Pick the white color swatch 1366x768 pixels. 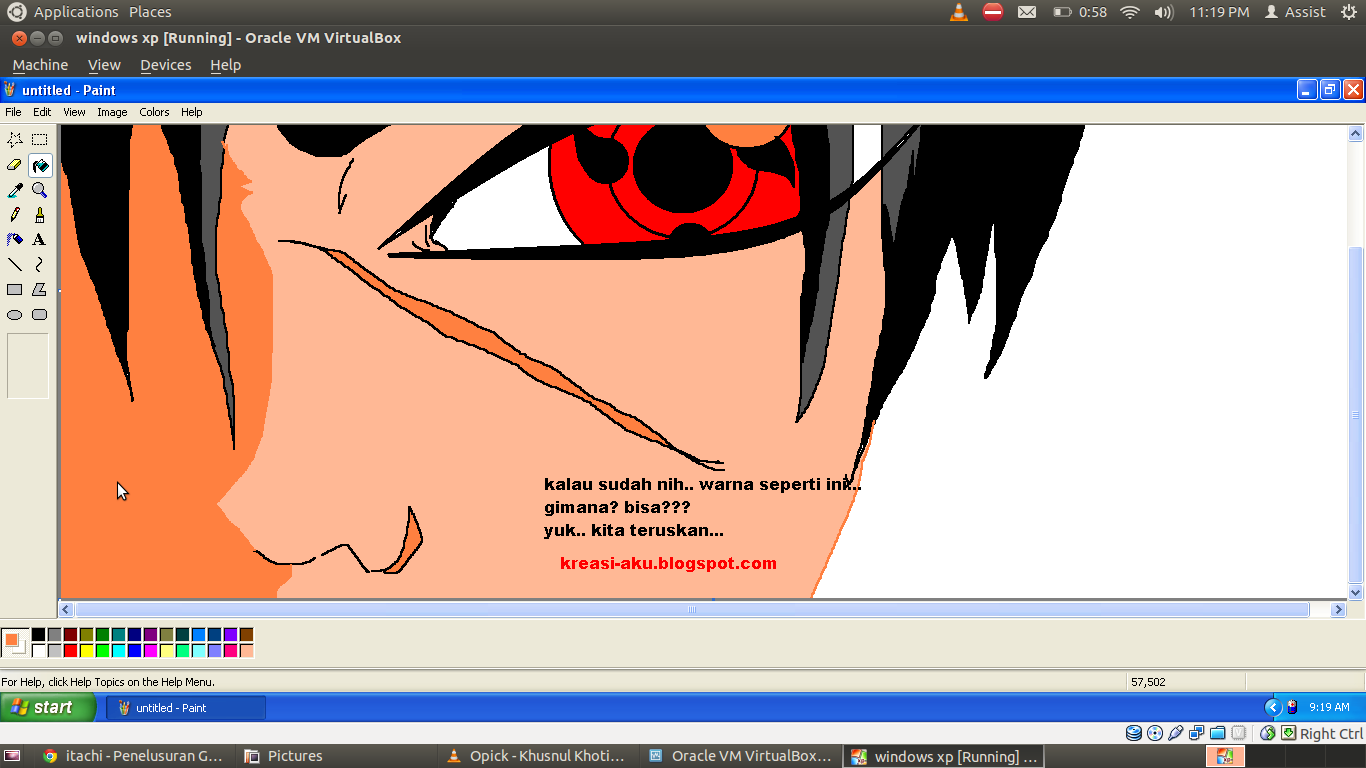point(38,651)
